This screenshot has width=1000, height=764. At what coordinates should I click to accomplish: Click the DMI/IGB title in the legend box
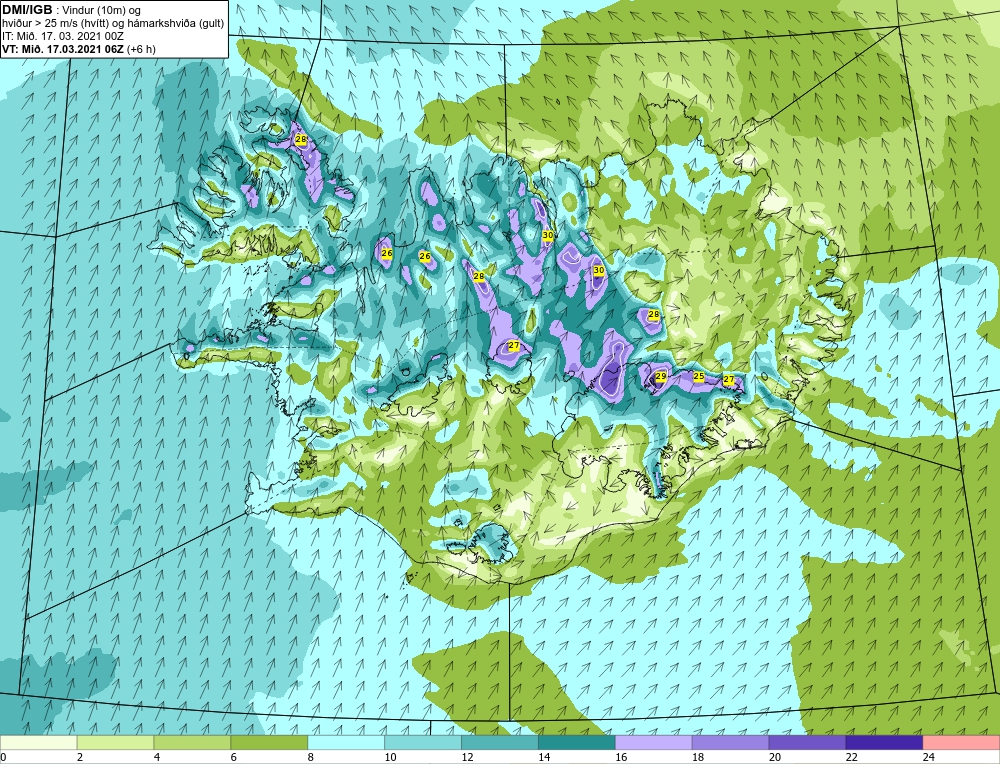point(27,10)
